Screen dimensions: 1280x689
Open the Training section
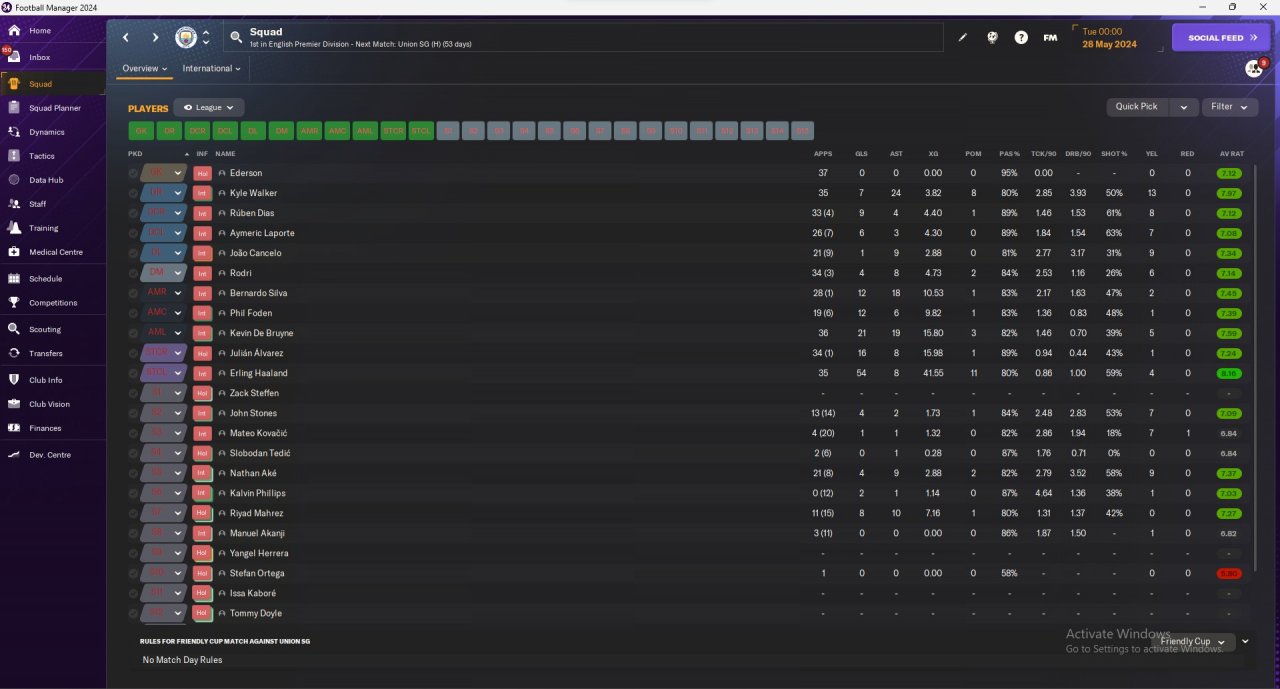point(44,228)
